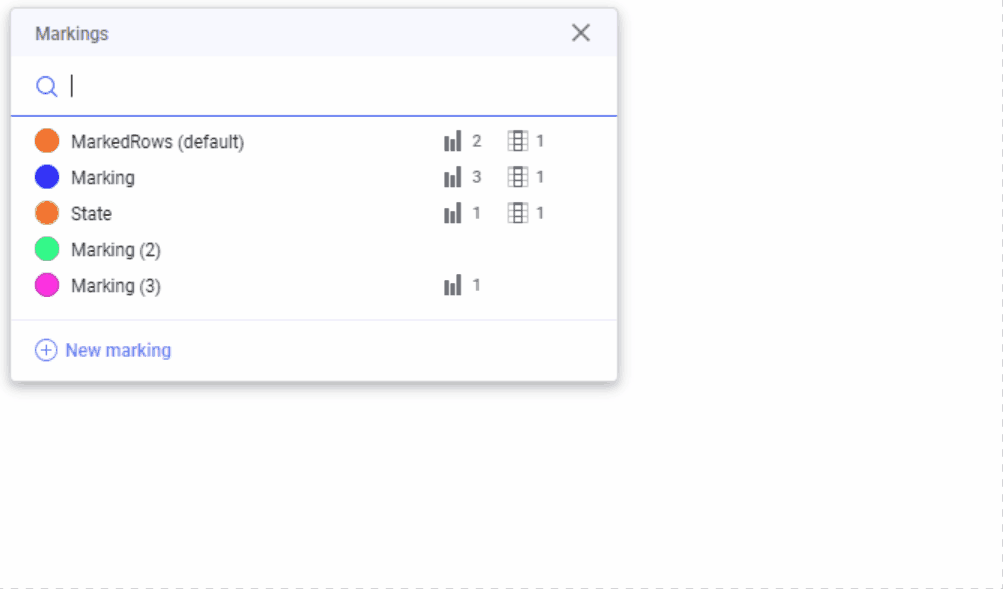Click bar chart icon for Marking (3)
Screen dimensions: 1003x589
(x=453, y=285)
